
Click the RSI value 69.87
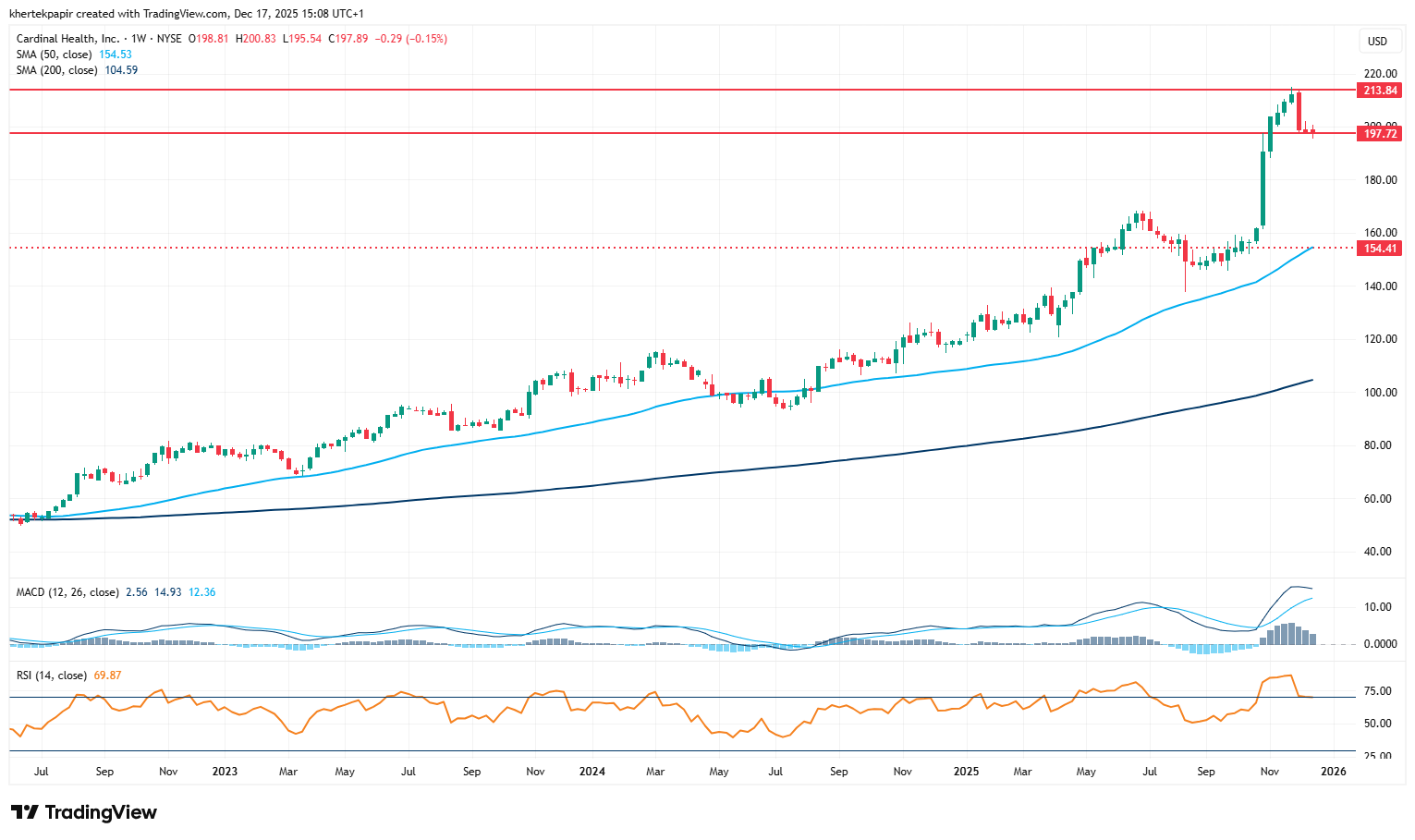point(108,676)
